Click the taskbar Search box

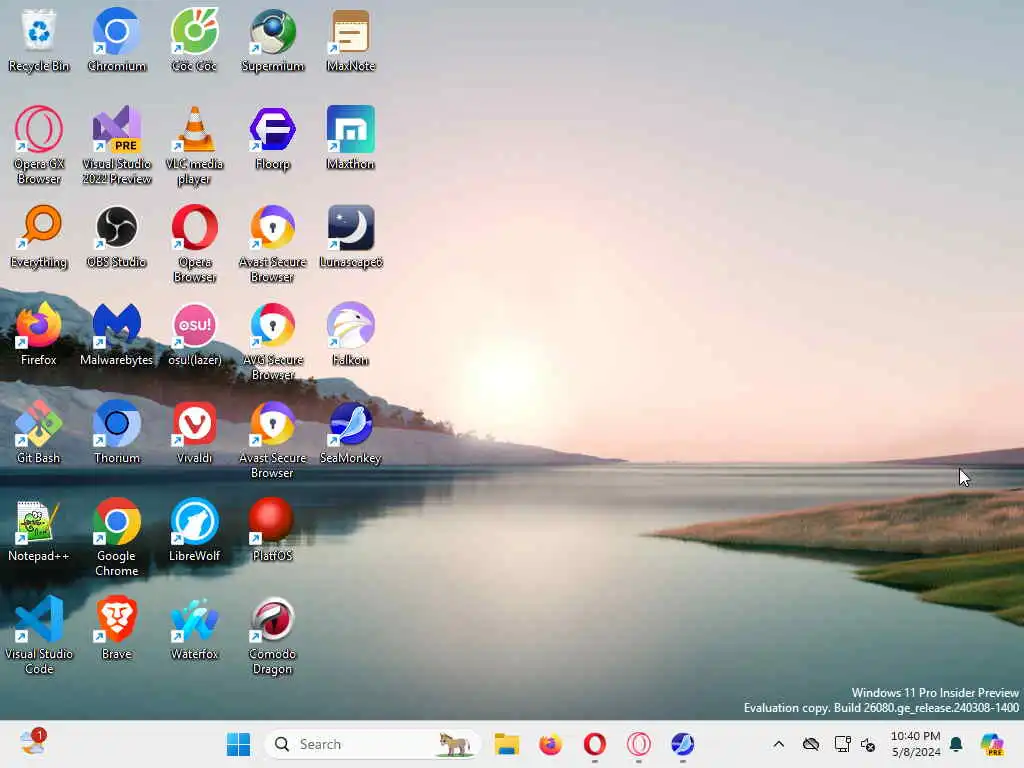coord(372,744)
